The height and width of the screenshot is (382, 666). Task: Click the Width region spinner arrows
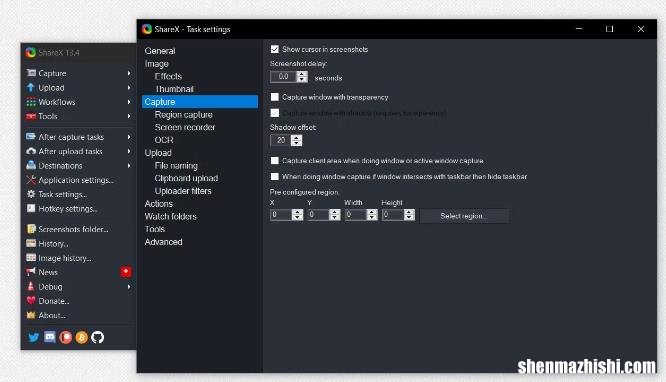372,215
